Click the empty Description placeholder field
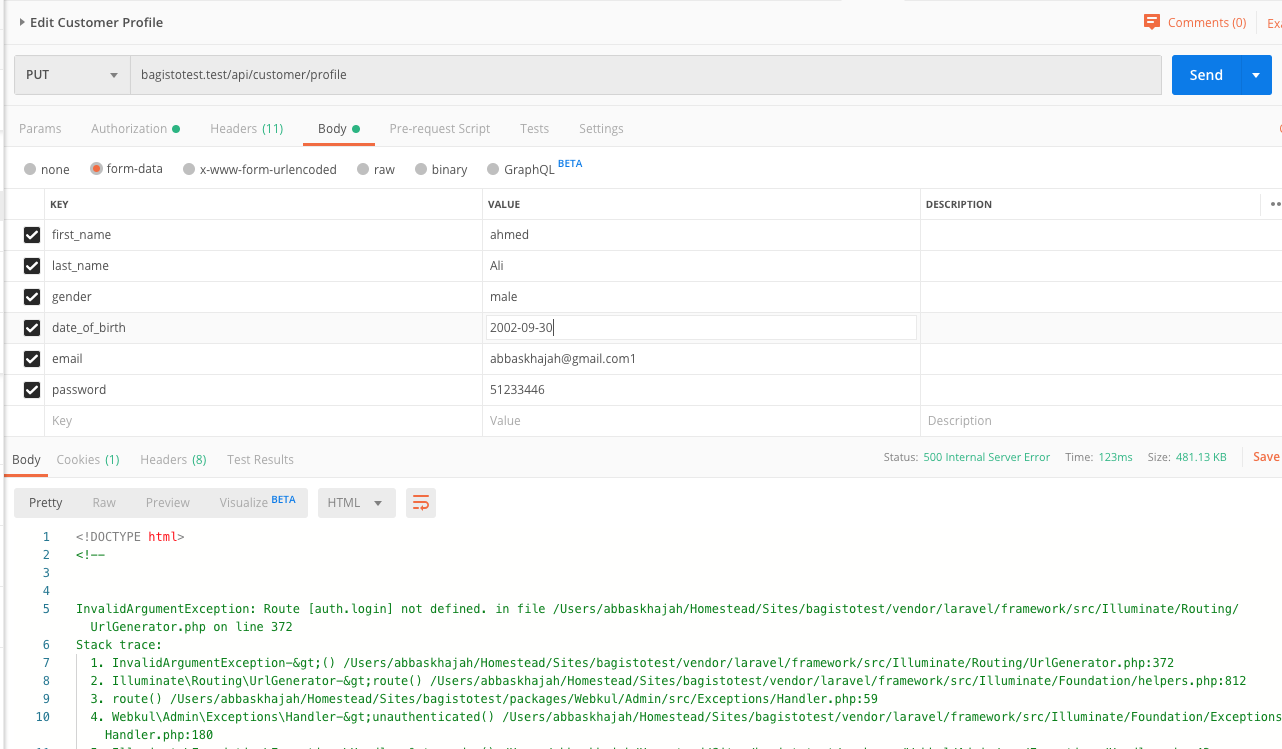1282x749 pixels. 1100,421
